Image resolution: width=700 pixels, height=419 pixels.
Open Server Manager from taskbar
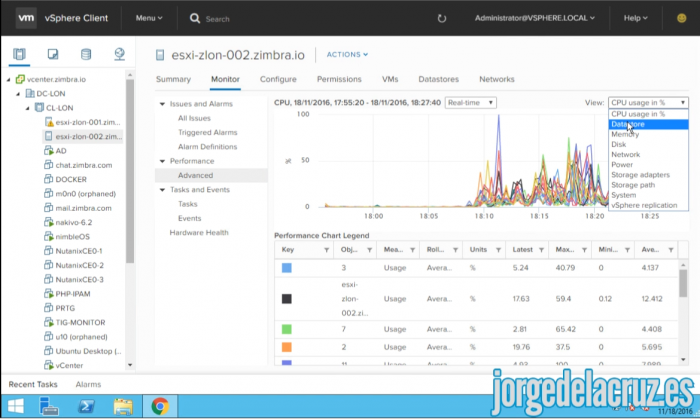pyautogui.click(x=49, y=406)
